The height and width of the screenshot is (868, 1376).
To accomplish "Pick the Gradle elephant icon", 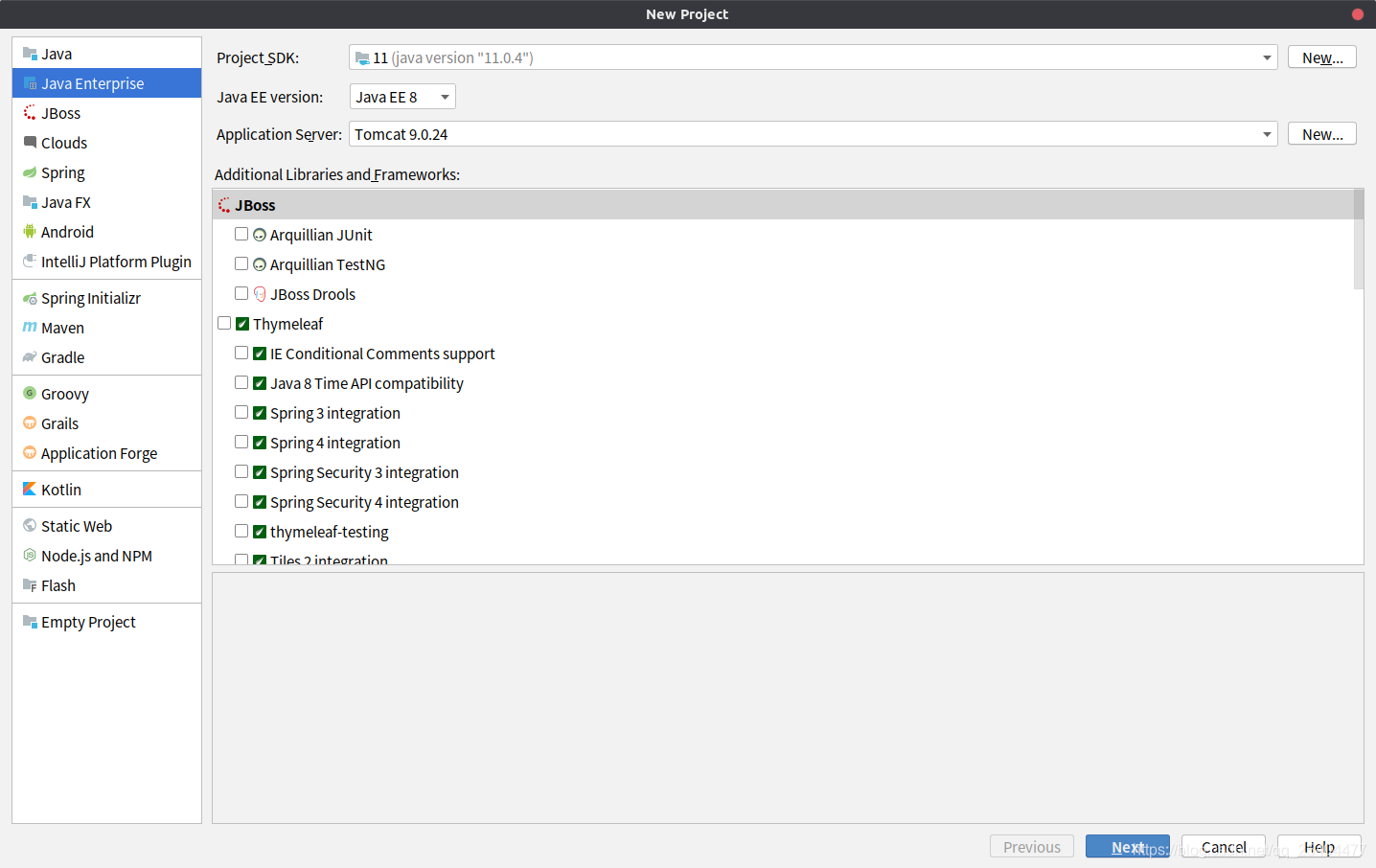I will tap(30, 357).
